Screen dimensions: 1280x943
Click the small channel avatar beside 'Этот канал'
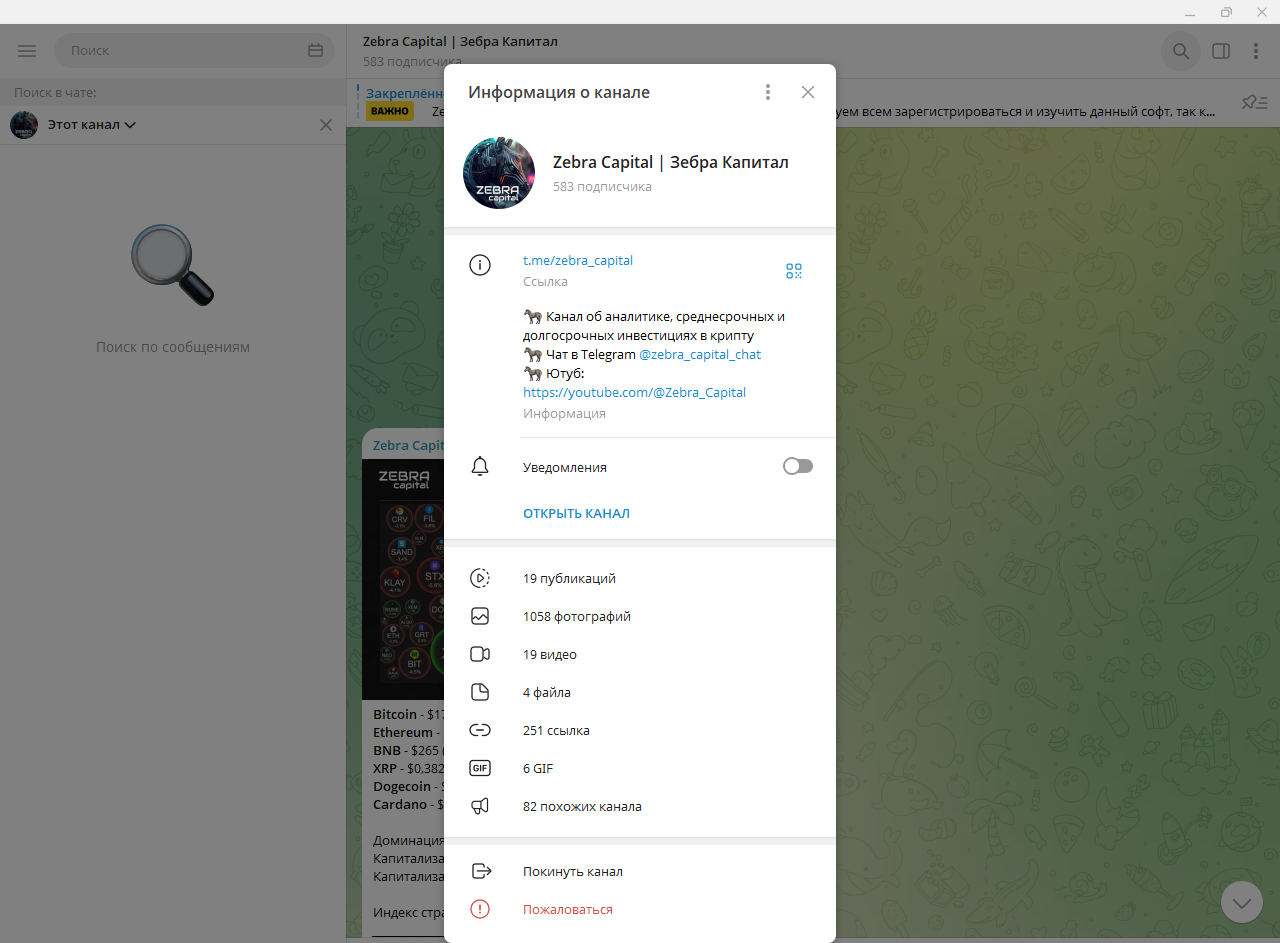point(24,125)
